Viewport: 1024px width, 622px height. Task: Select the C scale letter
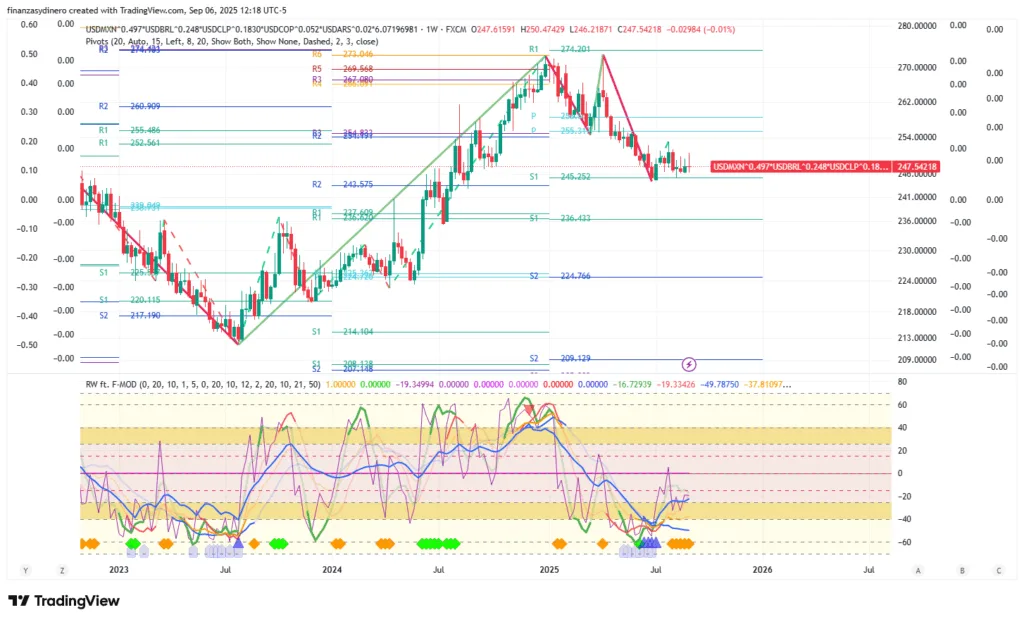coord(999,570)
